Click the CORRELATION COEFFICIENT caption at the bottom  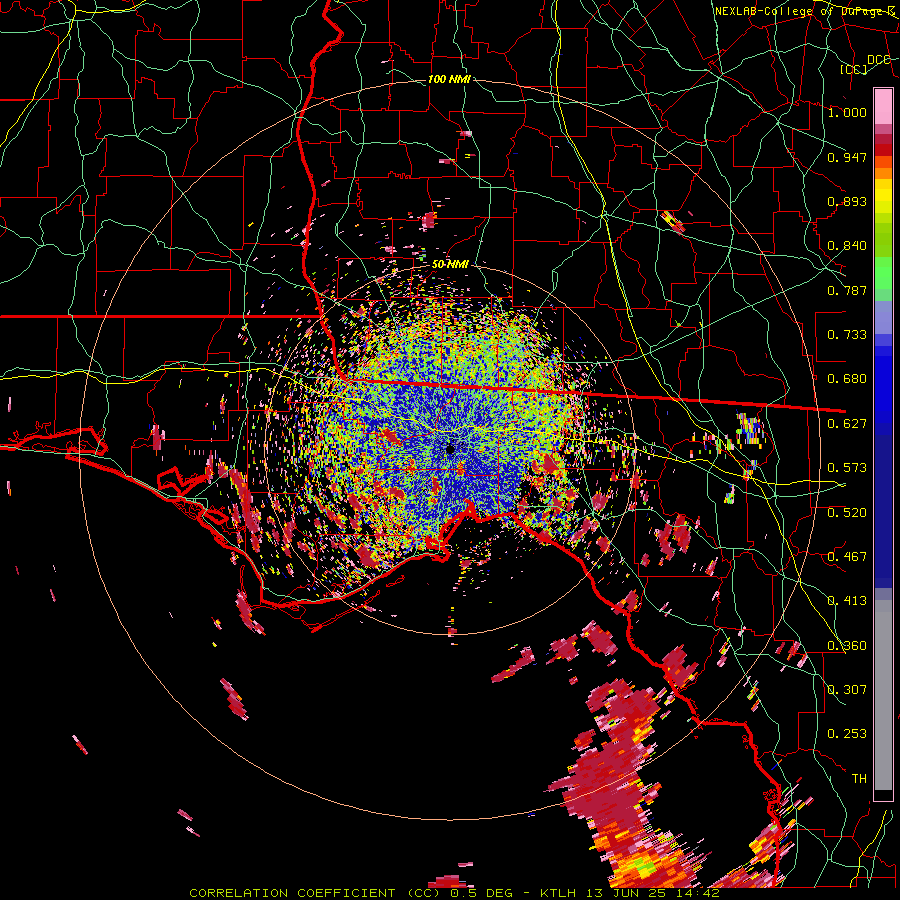pos(455,893)
